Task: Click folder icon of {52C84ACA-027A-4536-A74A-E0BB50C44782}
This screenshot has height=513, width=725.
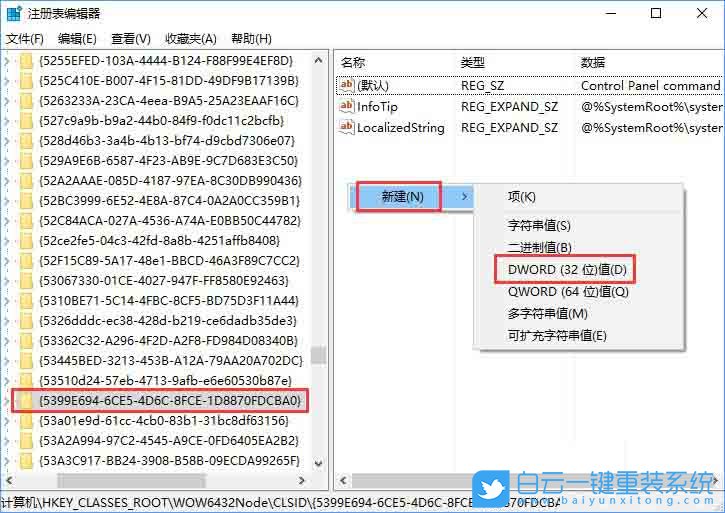Action: (x=26, y=221)
